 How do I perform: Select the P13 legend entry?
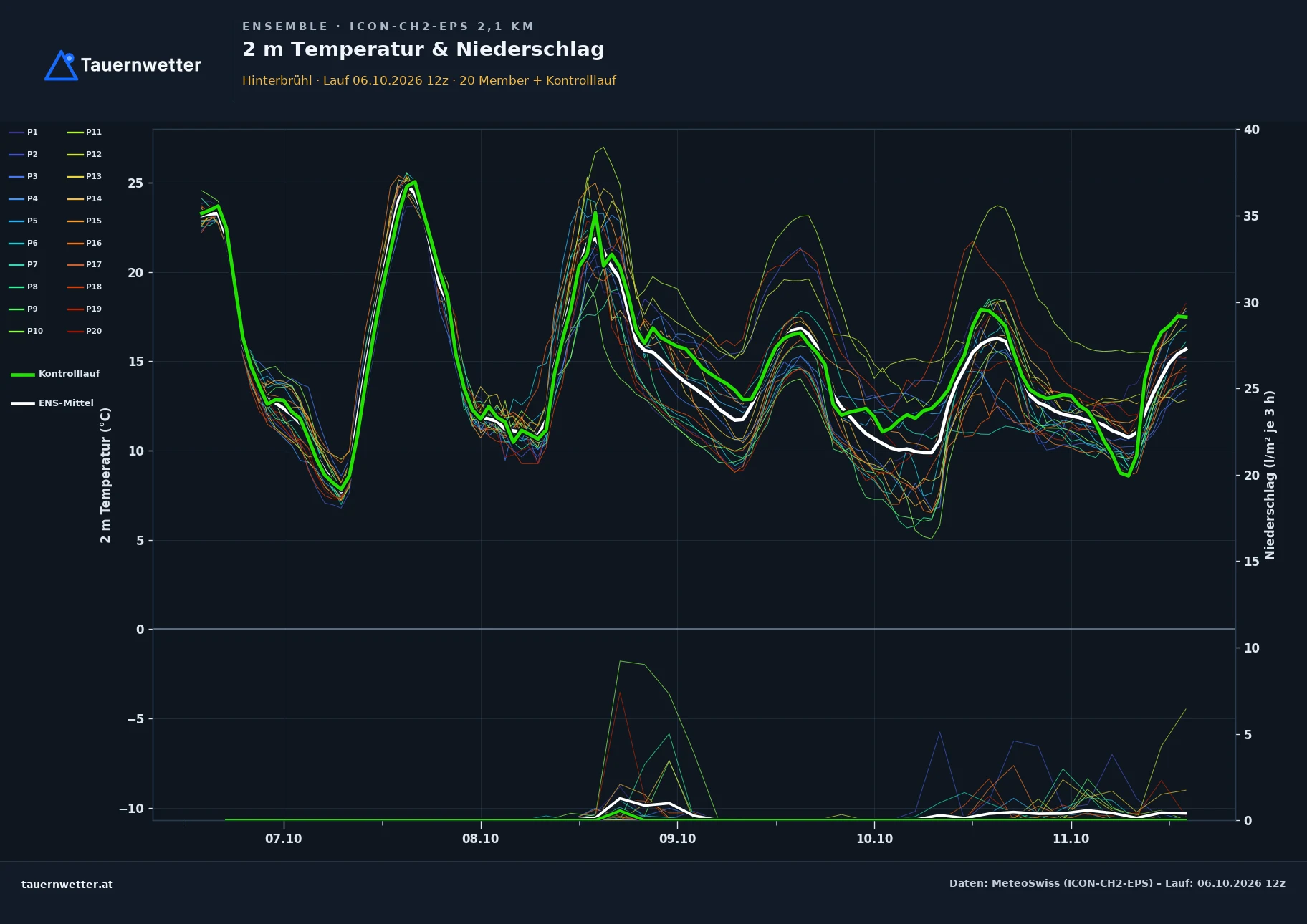click(85, 176)
